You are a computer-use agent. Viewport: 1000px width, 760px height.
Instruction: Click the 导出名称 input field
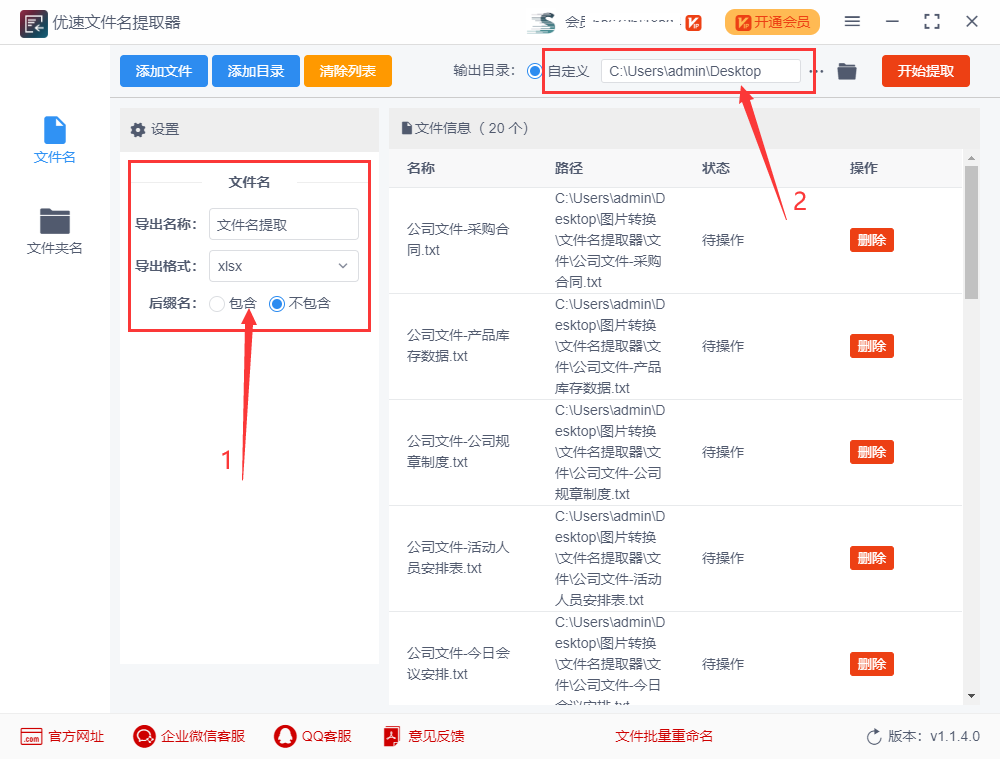point(283,224)
